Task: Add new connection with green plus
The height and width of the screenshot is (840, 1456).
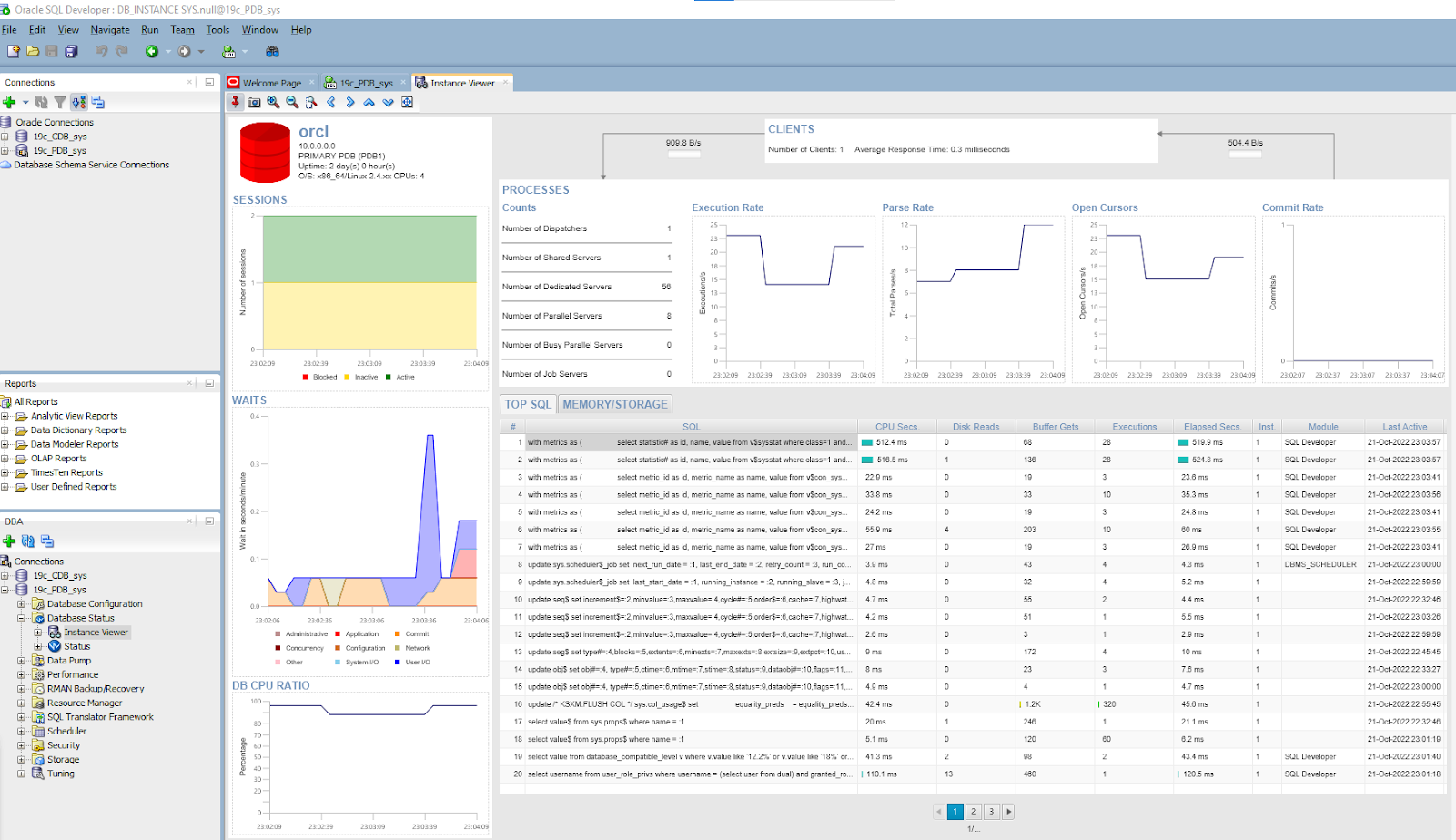Action: click(9, 102)
